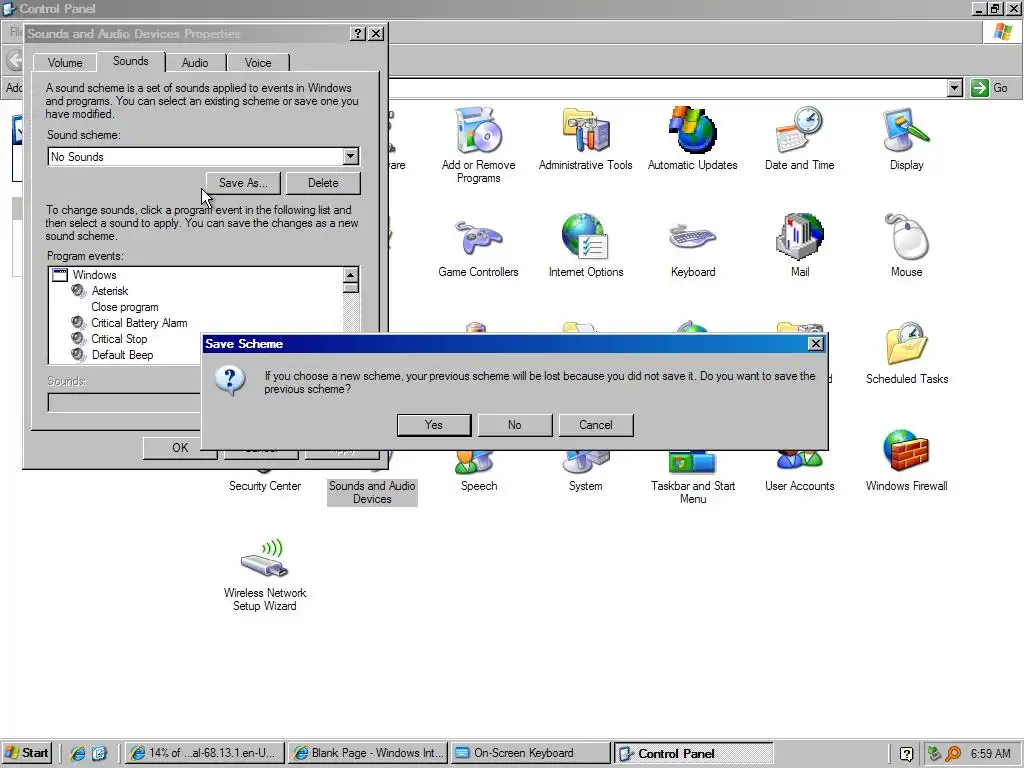Select System item label

(585, 486)
